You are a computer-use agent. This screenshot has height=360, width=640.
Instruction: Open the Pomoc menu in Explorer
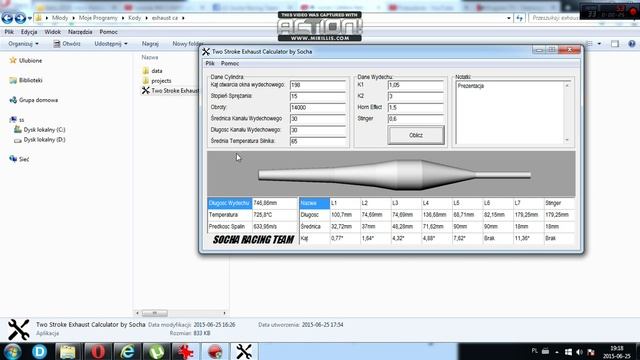coord(109,32)
